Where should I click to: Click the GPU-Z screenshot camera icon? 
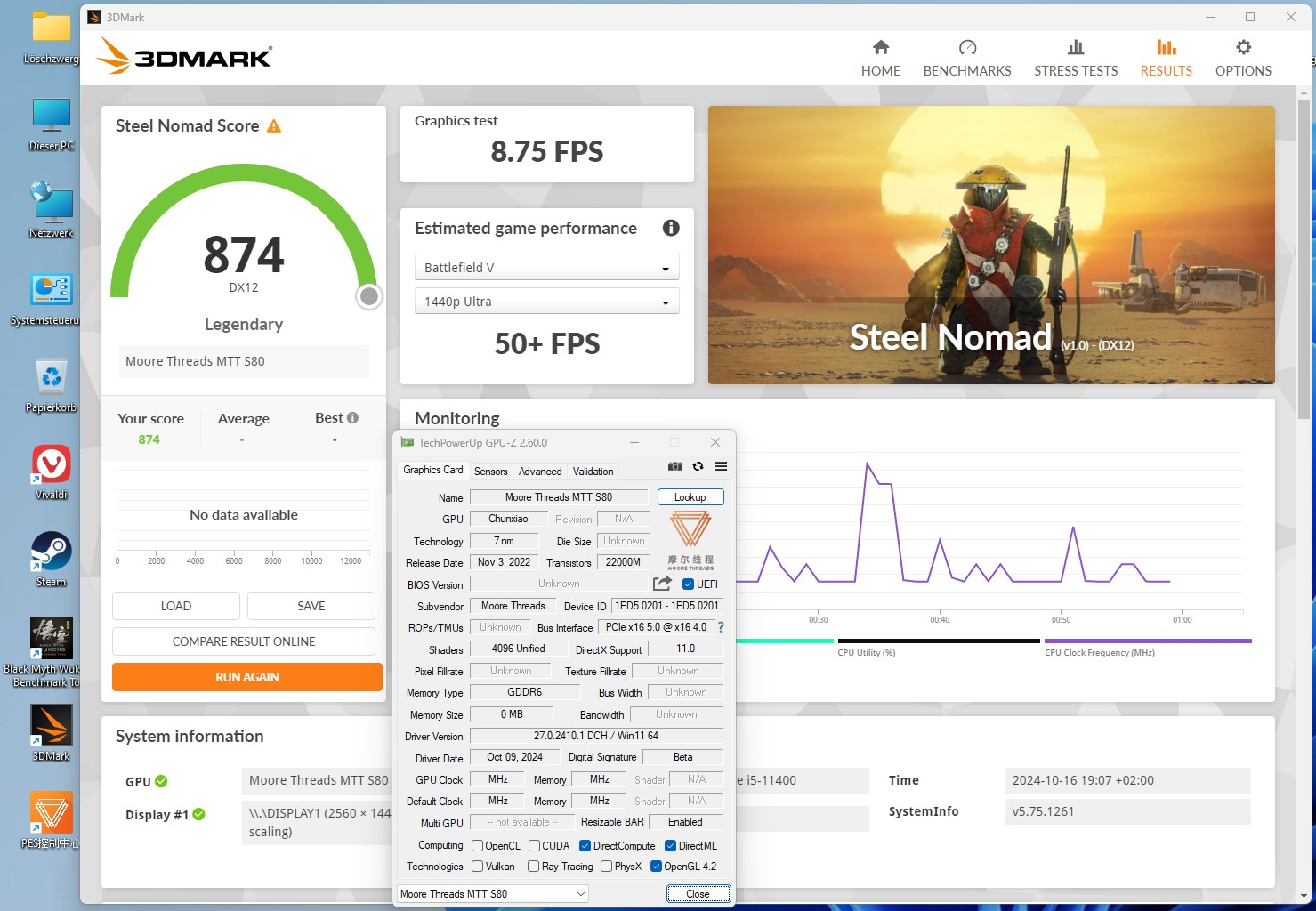[x=675, y=466]
